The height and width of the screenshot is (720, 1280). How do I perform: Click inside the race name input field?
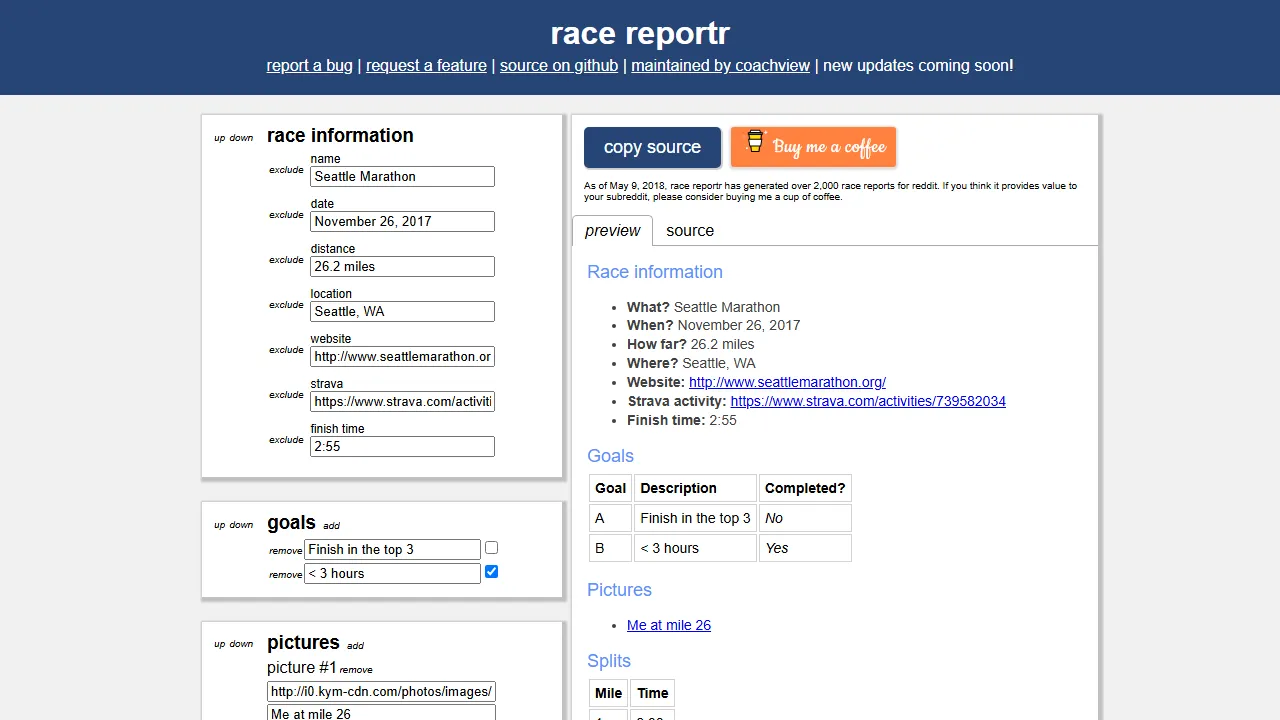coord(402,176)
